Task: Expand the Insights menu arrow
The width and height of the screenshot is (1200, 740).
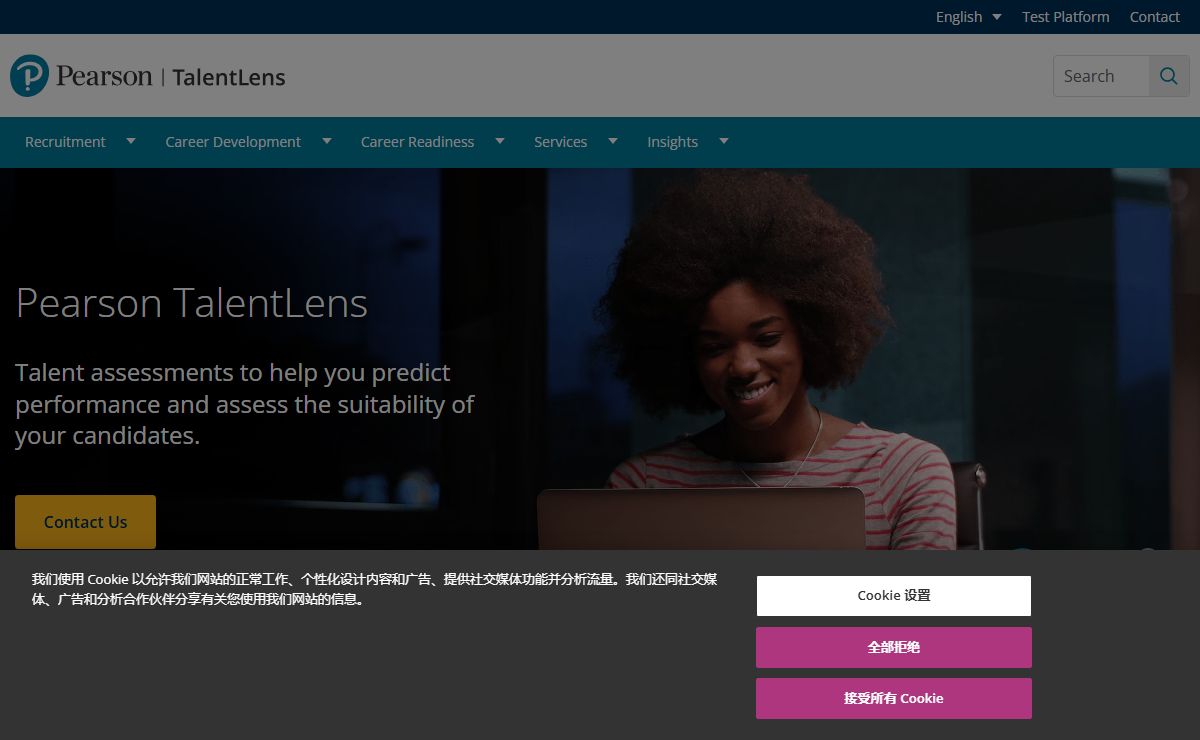Action: tap(724, 141)
